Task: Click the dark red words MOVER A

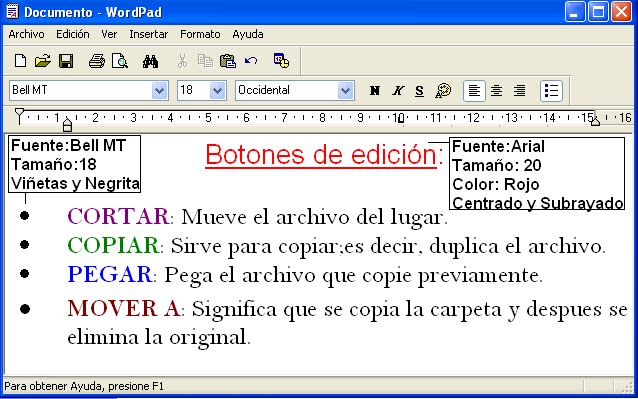Action: tap(123, 309)
